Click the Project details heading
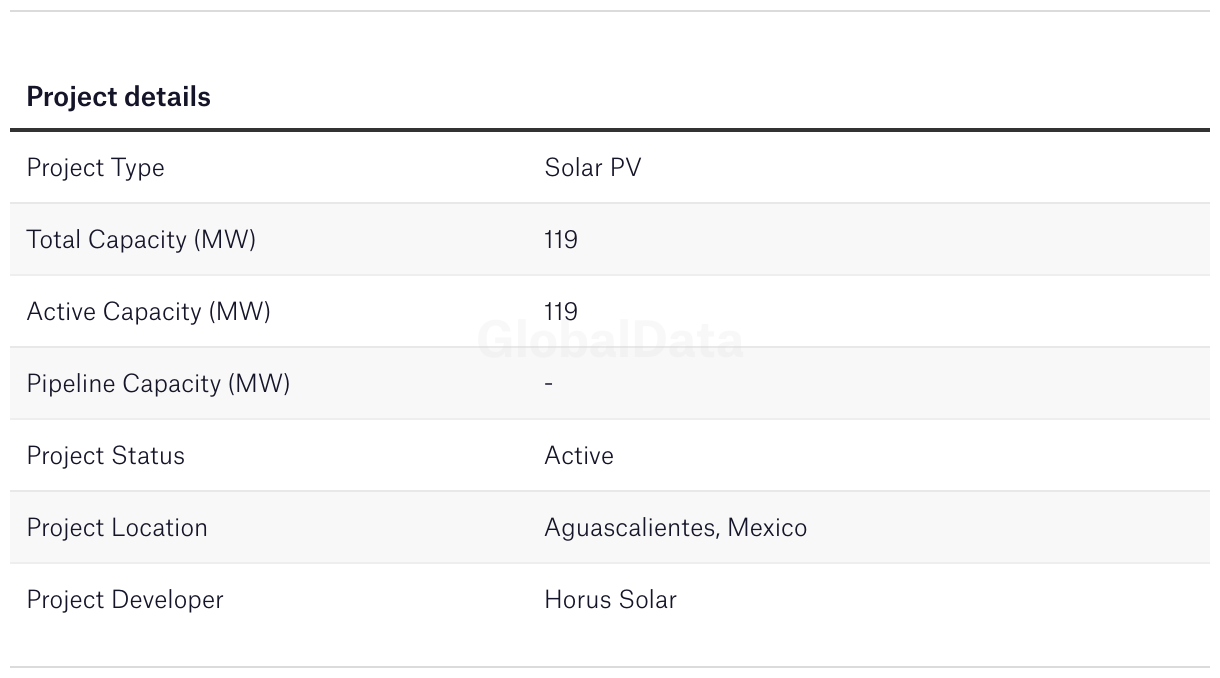This screenshot has height=678, width=1220. point(118,97)
